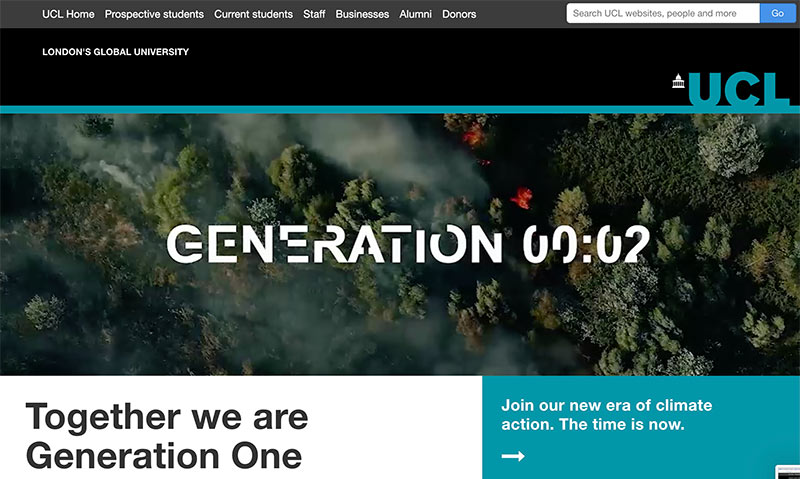Click the UCL logo
The image size is (800, 479).
tap(732, 89)
